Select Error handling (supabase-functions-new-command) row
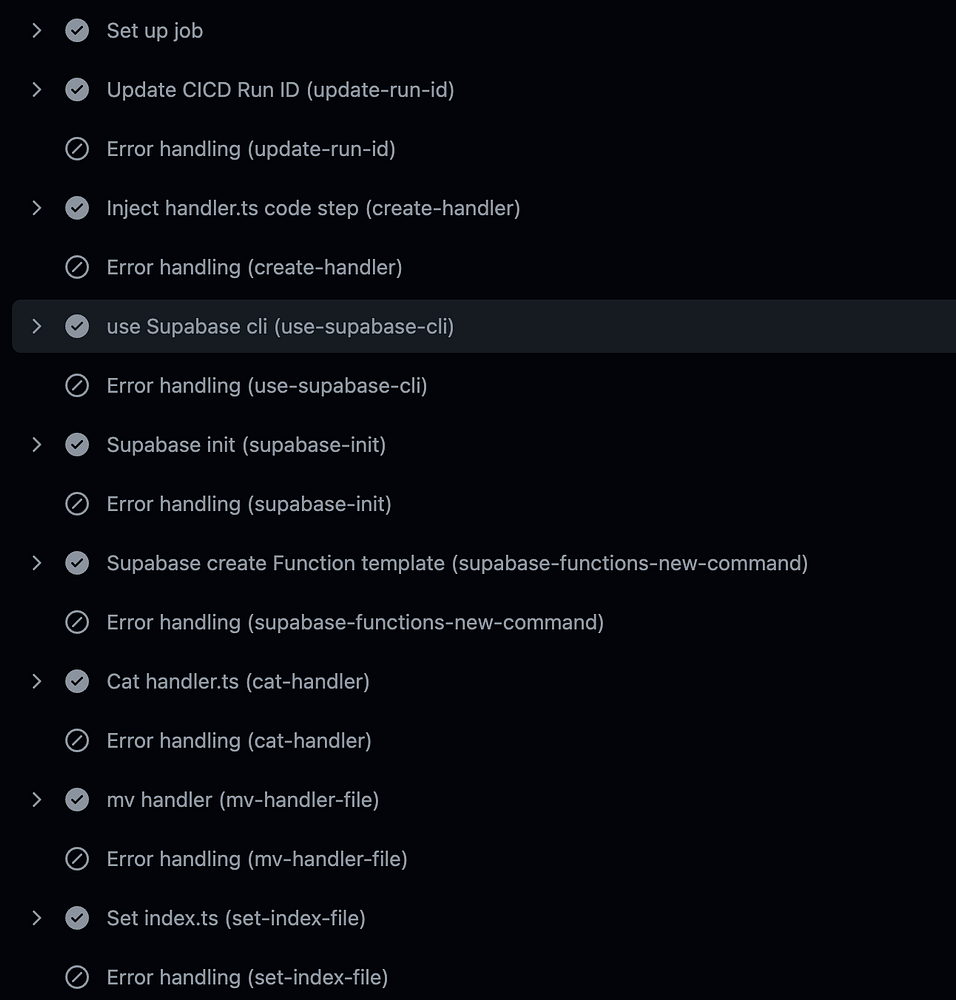Viewport: 956px width, 1000px height. click(x=355, y=622)
